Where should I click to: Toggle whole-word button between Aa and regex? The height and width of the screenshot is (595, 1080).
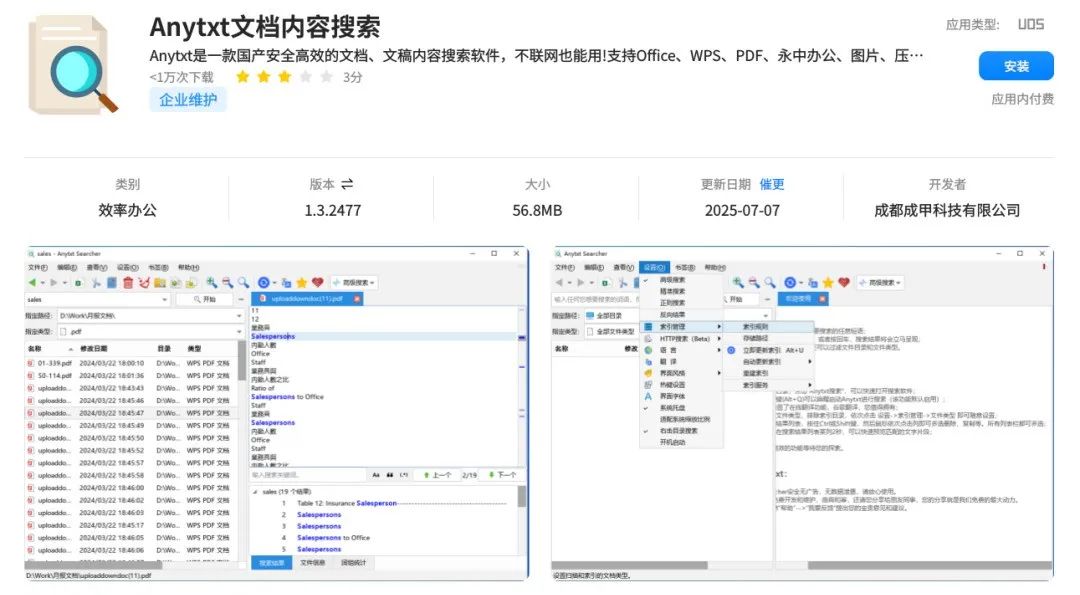(390, 475)
